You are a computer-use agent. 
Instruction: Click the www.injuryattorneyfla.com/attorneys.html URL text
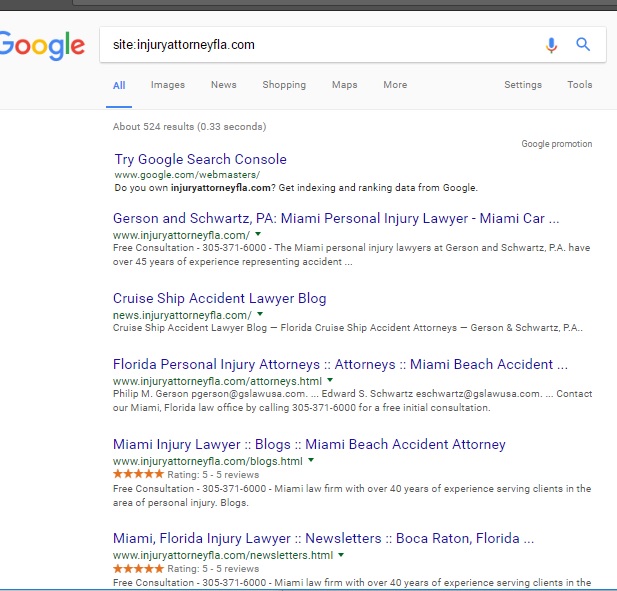(x=217, y=381)
